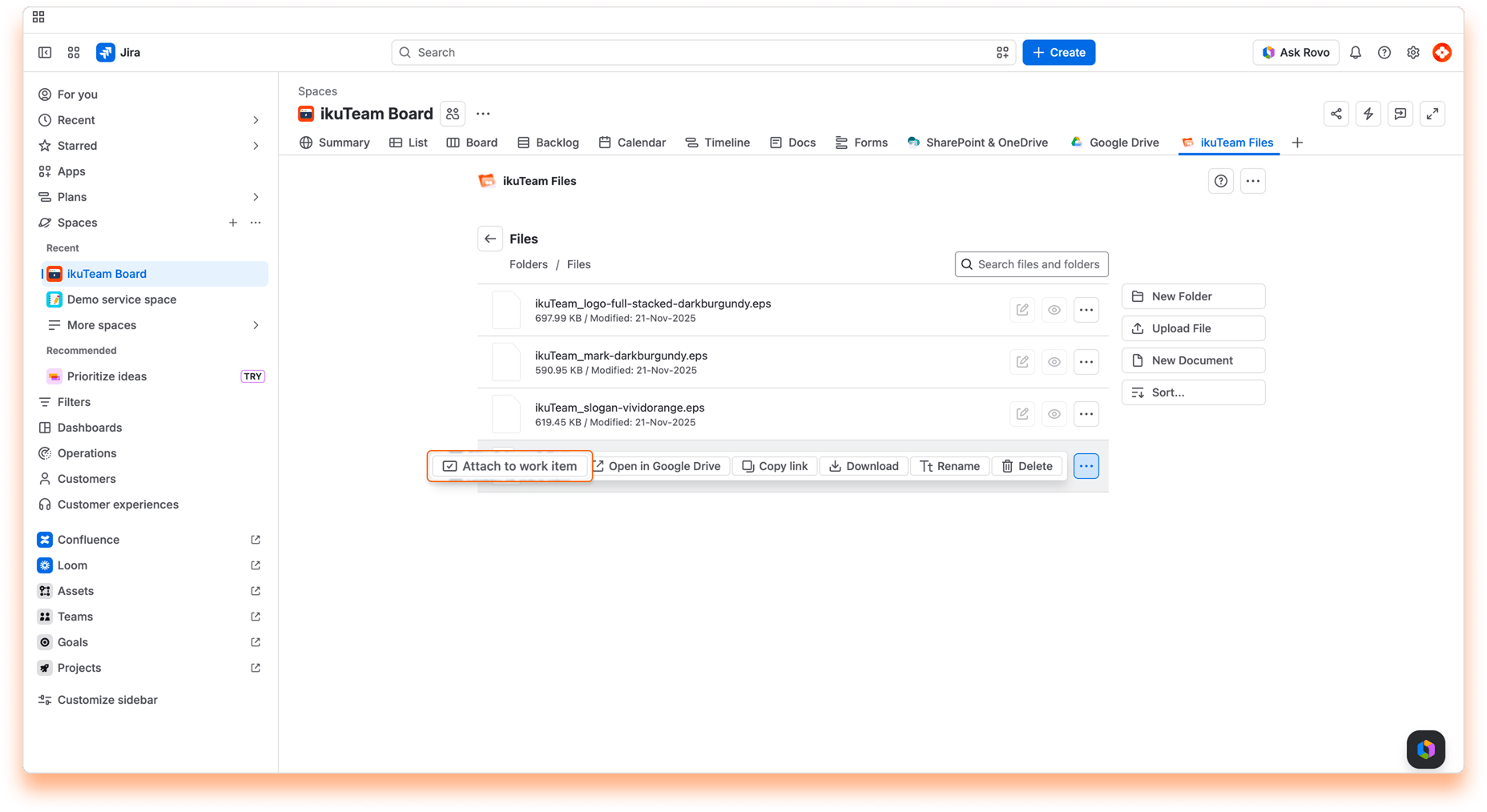Click New Folder button
Viewport: 1487px width, 812px height.
coord(1193,296)
